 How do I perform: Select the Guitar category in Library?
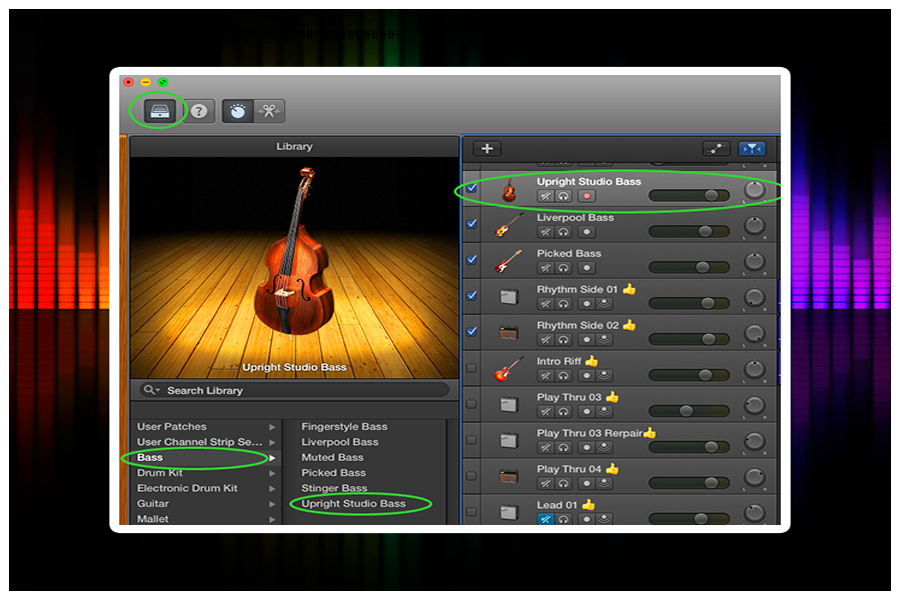pos(153,504)
